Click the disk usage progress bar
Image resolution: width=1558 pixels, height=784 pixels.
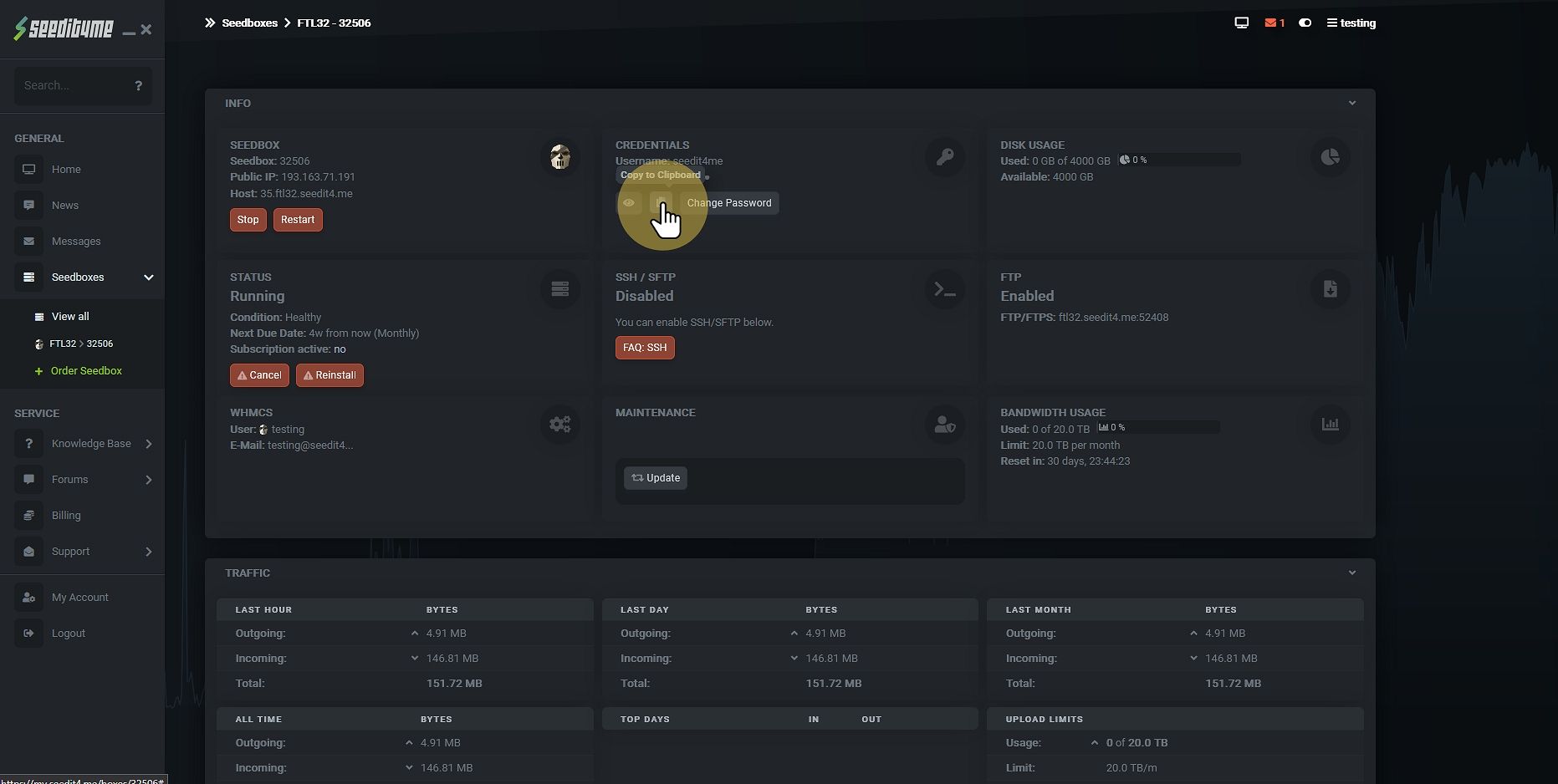pos(1179,160)
